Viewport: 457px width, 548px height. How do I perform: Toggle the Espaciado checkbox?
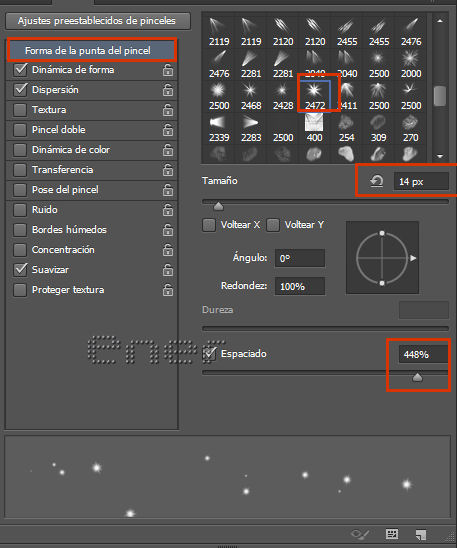pyautogui.click(x=209, y=354)
